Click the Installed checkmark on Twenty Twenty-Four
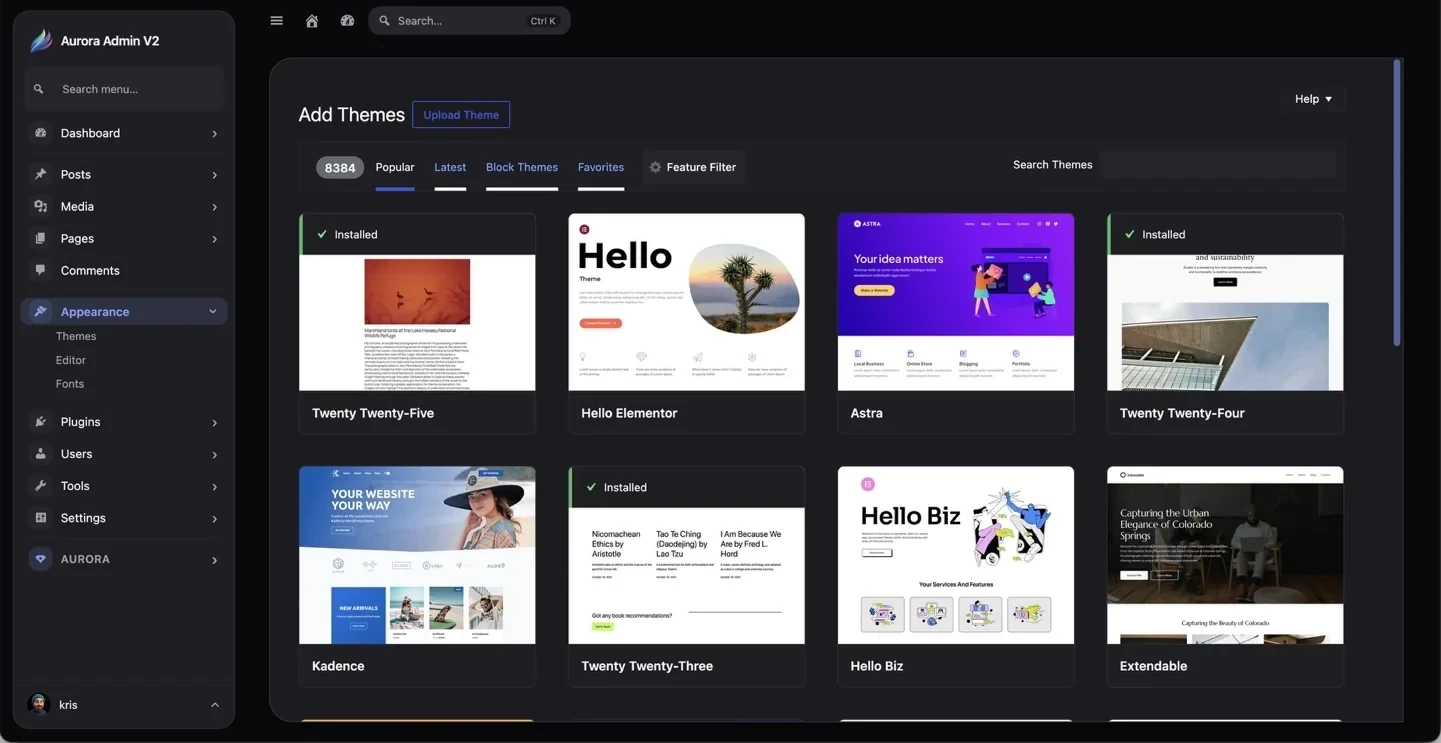The image size is (1441, 743). pos(1130,234)
